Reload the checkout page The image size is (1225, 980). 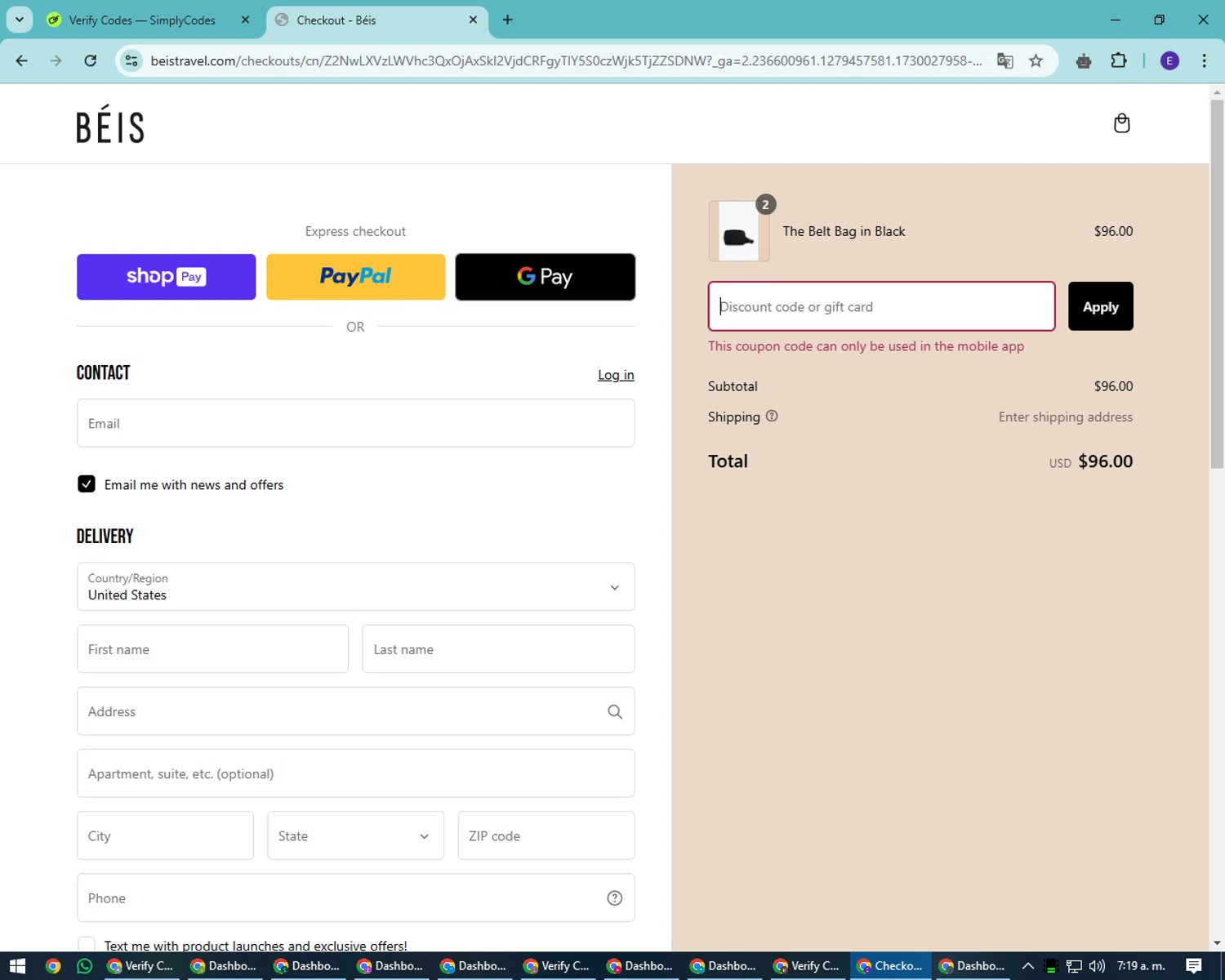[x=91, y=60]
